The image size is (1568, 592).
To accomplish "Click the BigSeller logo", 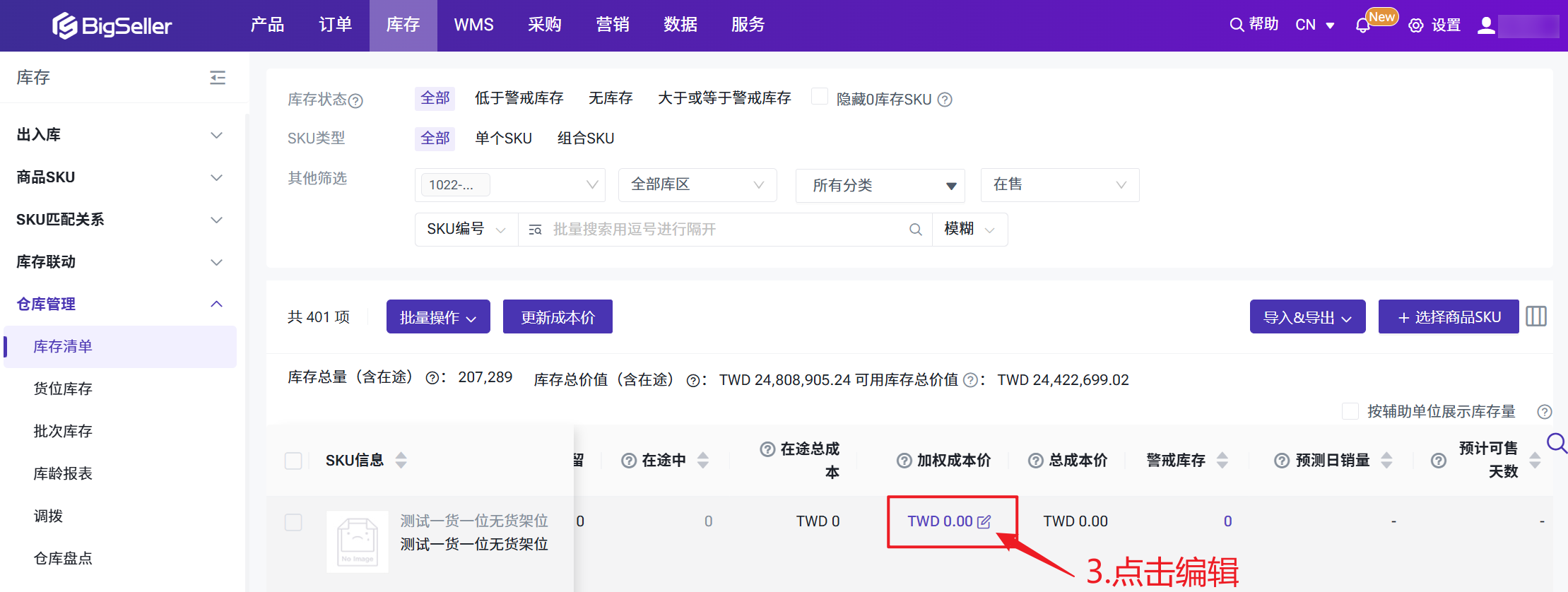I will 112,26.
